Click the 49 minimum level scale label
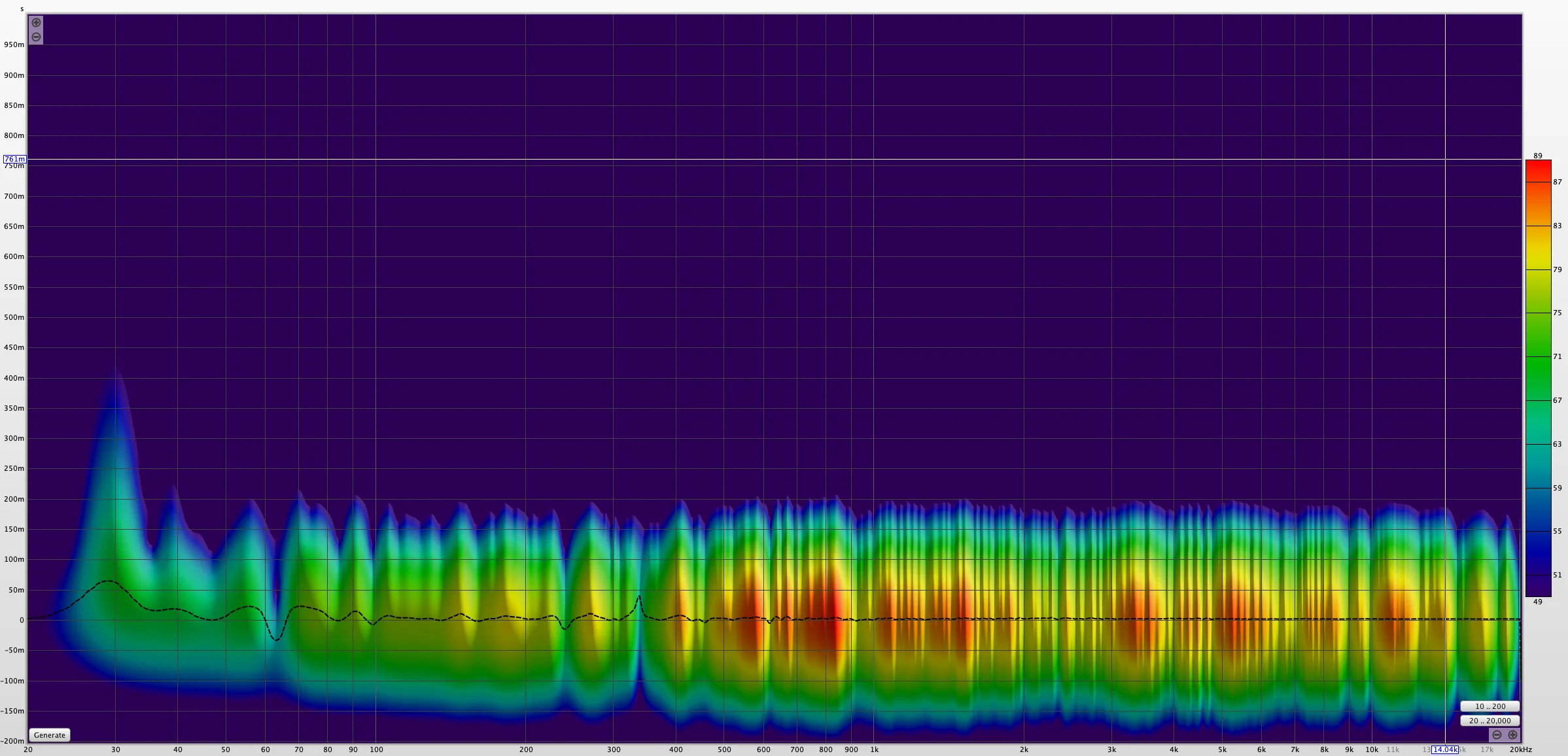 pos(1538,602)
